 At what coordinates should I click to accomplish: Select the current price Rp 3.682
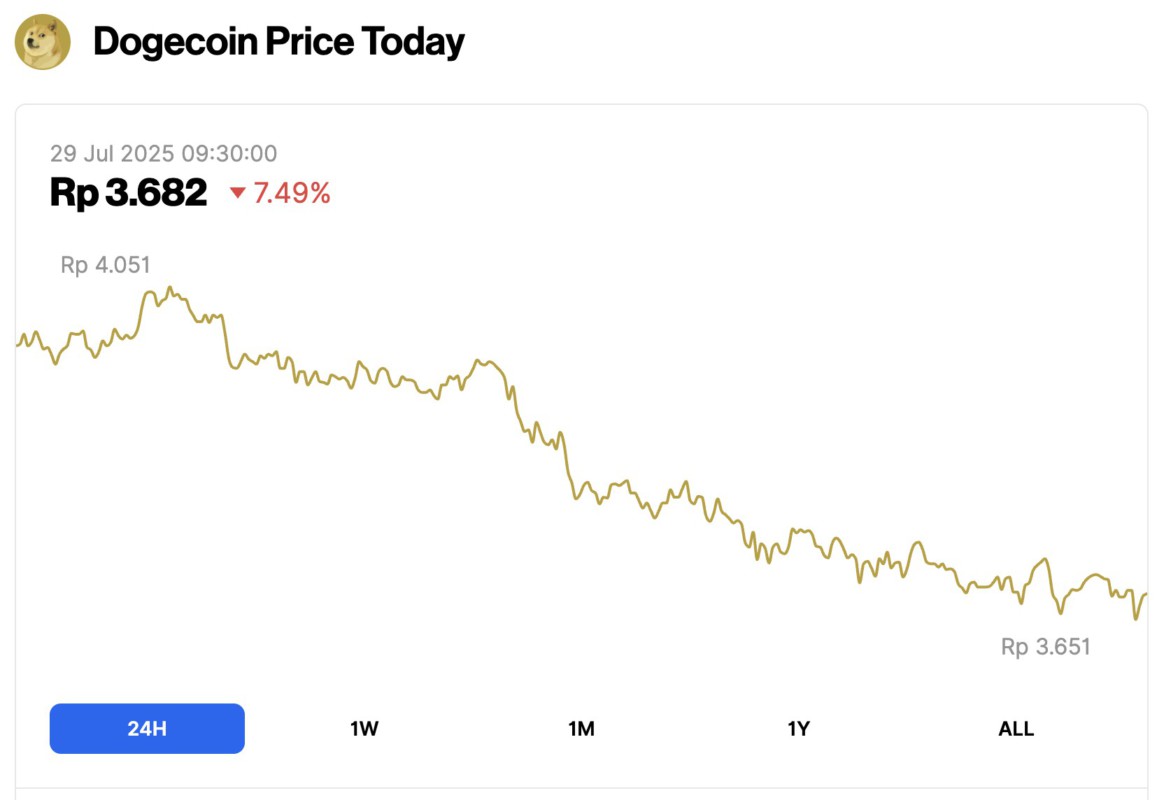pyautogui.click(x=128, y=192)
